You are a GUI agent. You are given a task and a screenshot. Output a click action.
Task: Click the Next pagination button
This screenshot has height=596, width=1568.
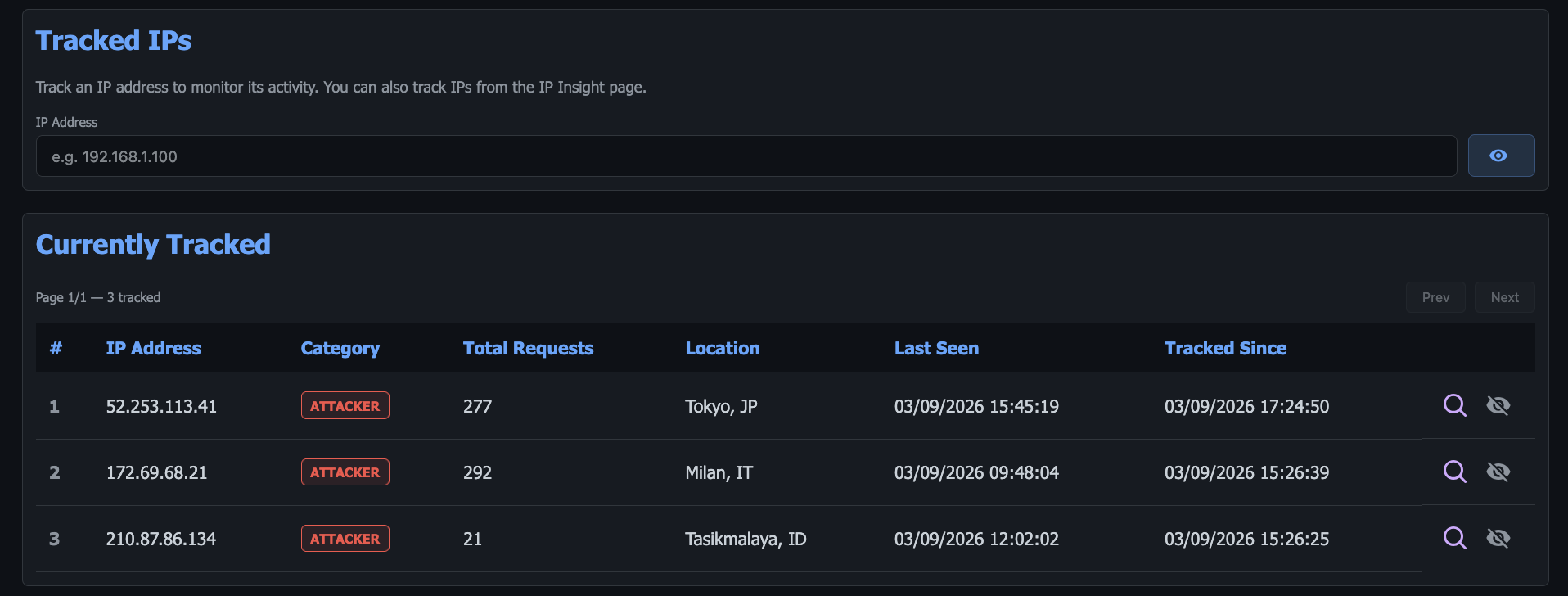coord(1504,296)
